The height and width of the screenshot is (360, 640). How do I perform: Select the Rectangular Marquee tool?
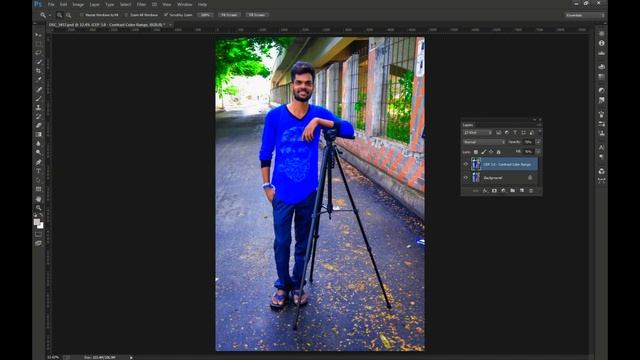pos(38,44)
